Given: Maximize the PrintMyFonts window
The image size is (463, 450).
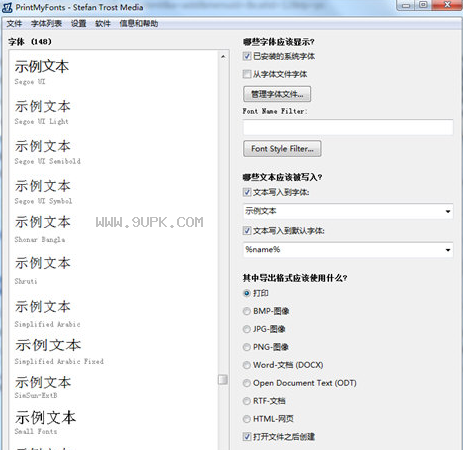Looking at the screenshot, I should point(423,5).
